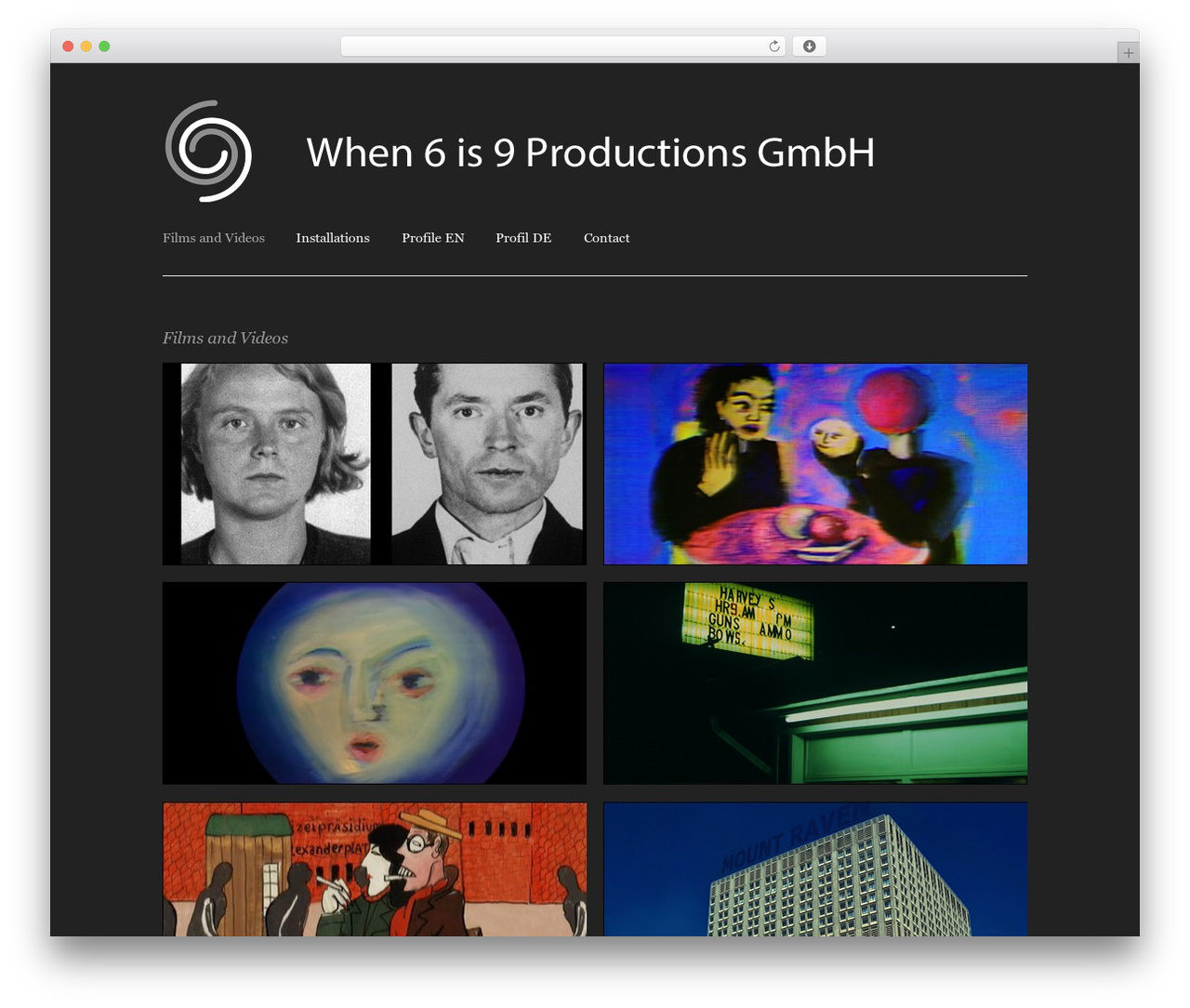Image resolution: width=1190 pixels, height=1008 pixels.
Task: Switch to the Profil DE page
Action: pyautogui.click(x=523, y=238)
